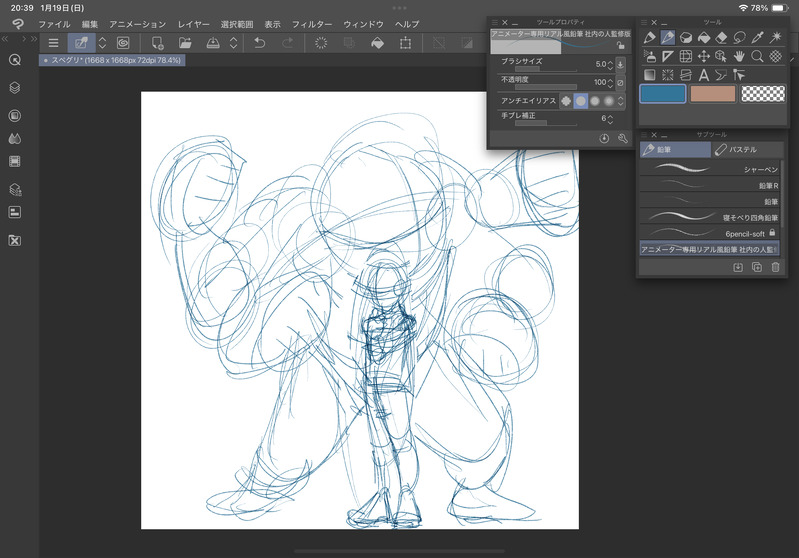Choose the Text tool
This screenshot has width=799, height=558.
703,75
